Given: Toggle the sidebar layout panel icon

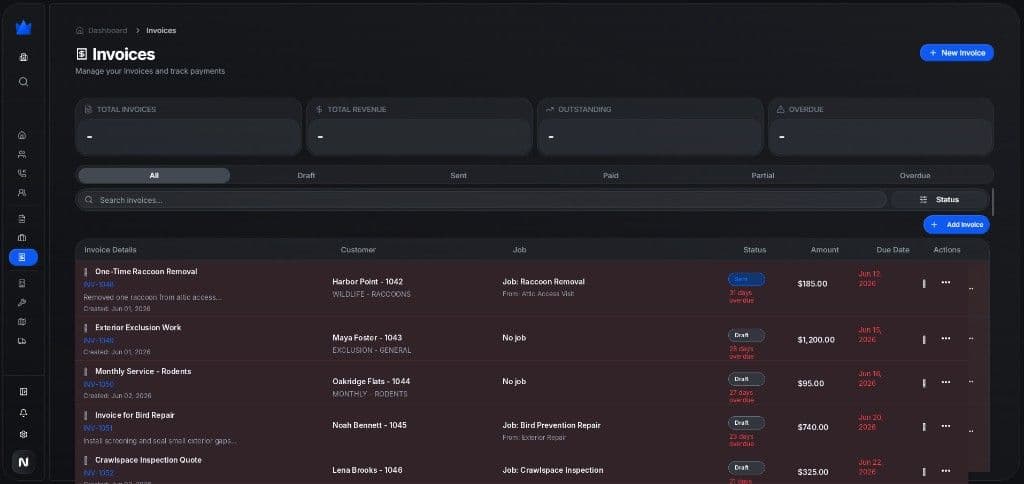Looking at the screenshot, I should tap(24, 392).
